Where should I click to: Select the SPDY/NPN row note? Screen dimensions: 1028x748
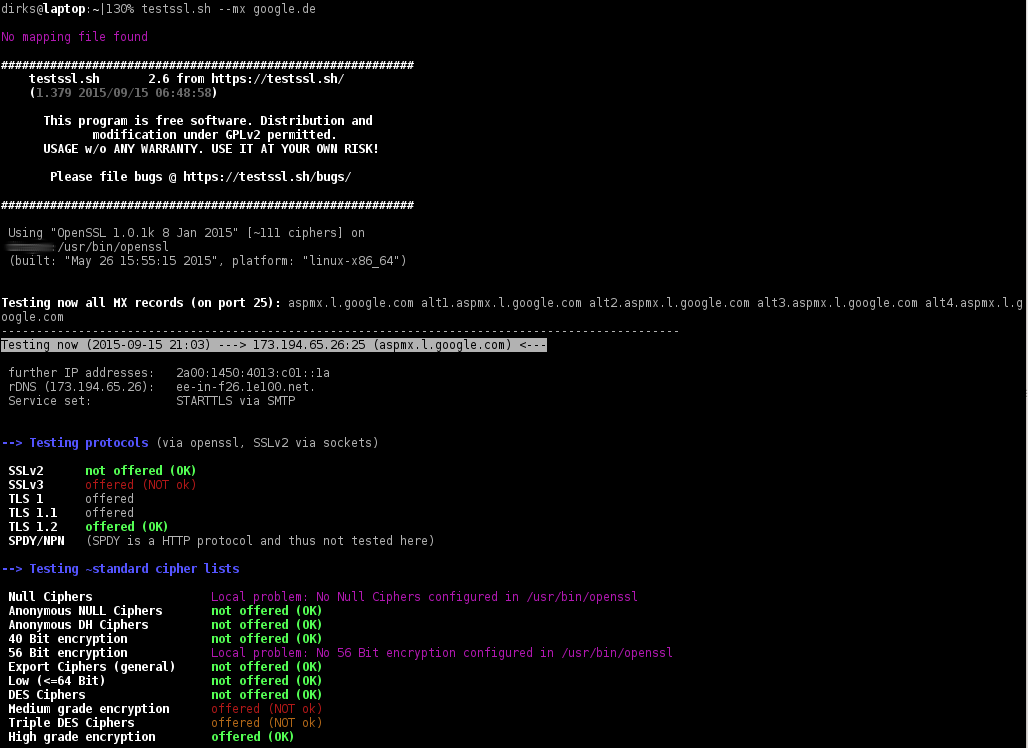(x=260, y=541)
